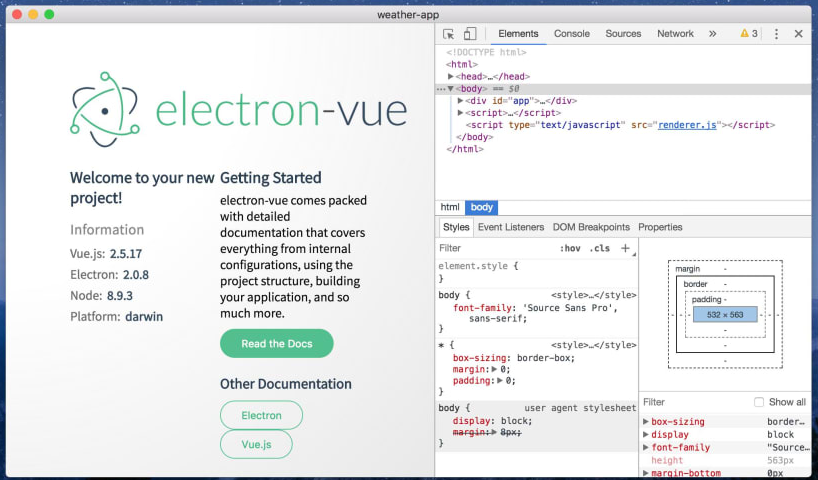Expand the div id app node

pos(460,101)
